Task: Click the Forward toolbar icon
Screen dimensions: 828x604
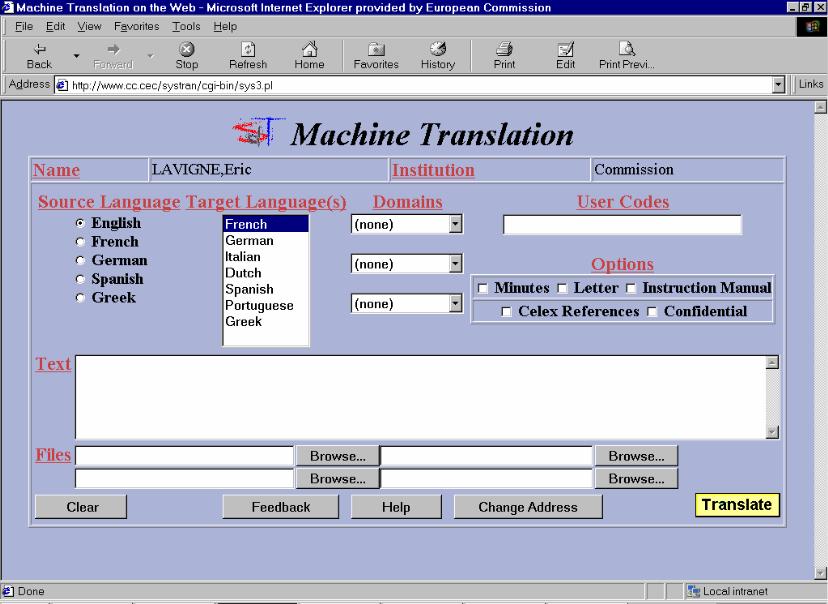Action: tap(113, 56)
